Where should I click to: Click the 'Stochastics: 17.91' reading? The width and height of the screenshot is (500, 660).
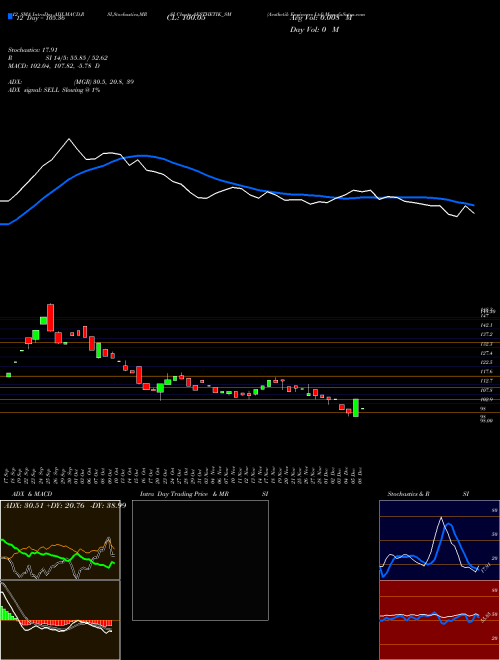tap(32, 50)
